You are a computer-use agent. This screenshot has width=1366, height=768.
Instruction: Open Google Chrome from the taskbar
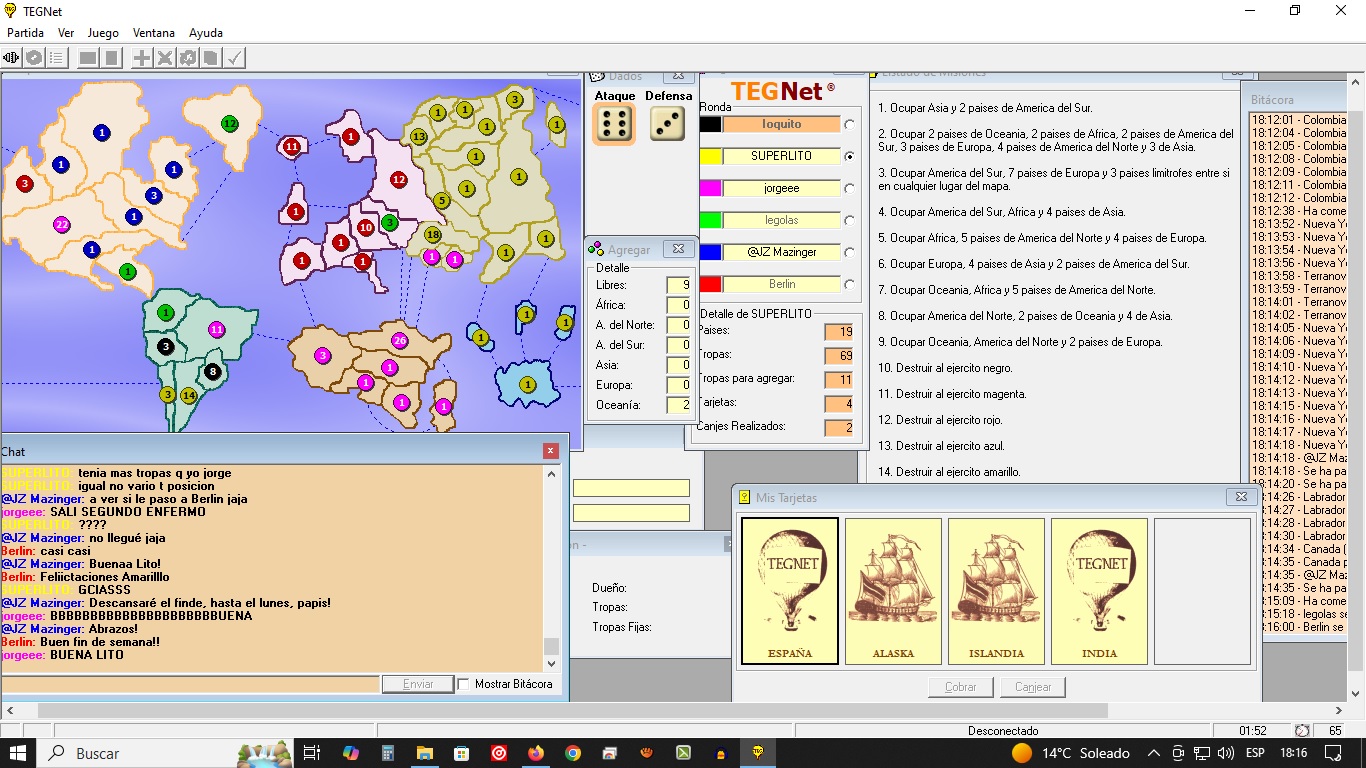tap(572, 753)
